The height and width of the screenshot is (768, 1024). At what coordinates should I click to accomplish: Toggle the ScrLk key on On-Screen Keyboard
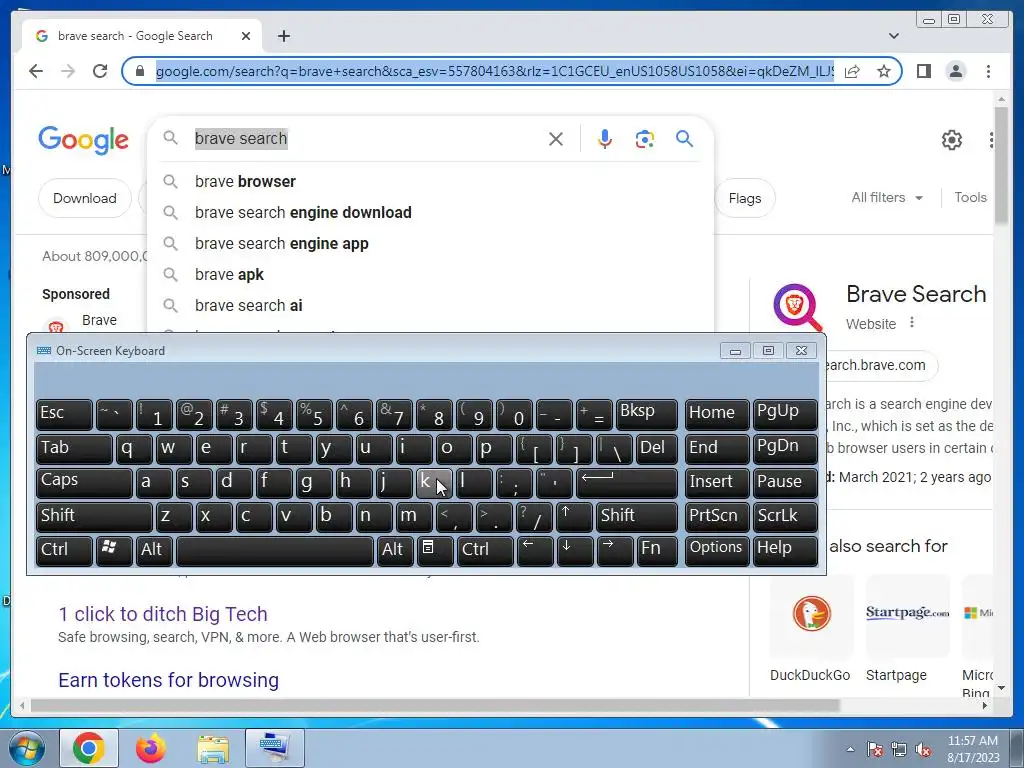click(x=784, y=517)
